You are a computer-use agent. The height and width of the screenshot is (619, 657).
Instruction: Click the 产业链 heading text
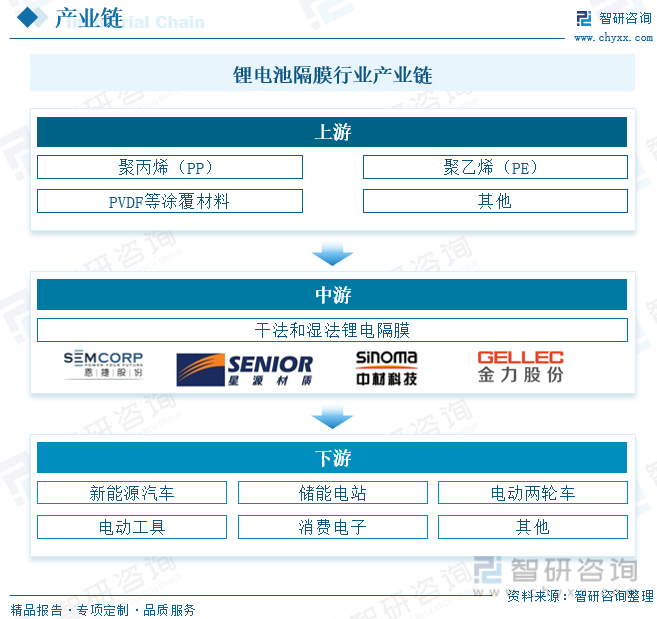[x=89, y=18]
